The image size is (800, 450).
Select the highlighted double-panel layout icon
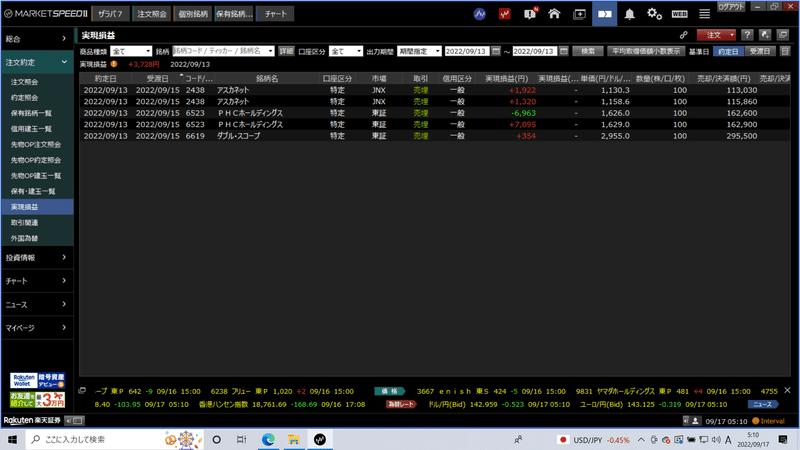pos(605,14)
